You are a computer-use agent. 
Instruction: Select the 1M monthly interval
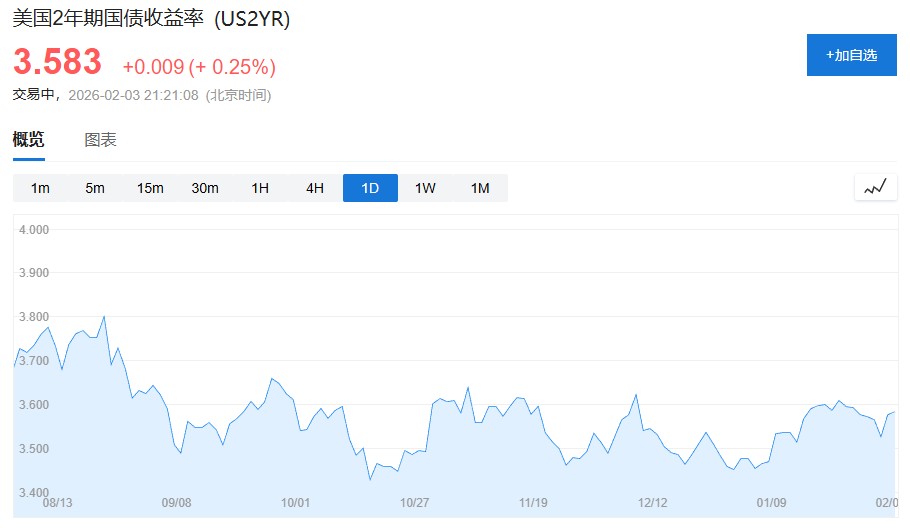480,188
